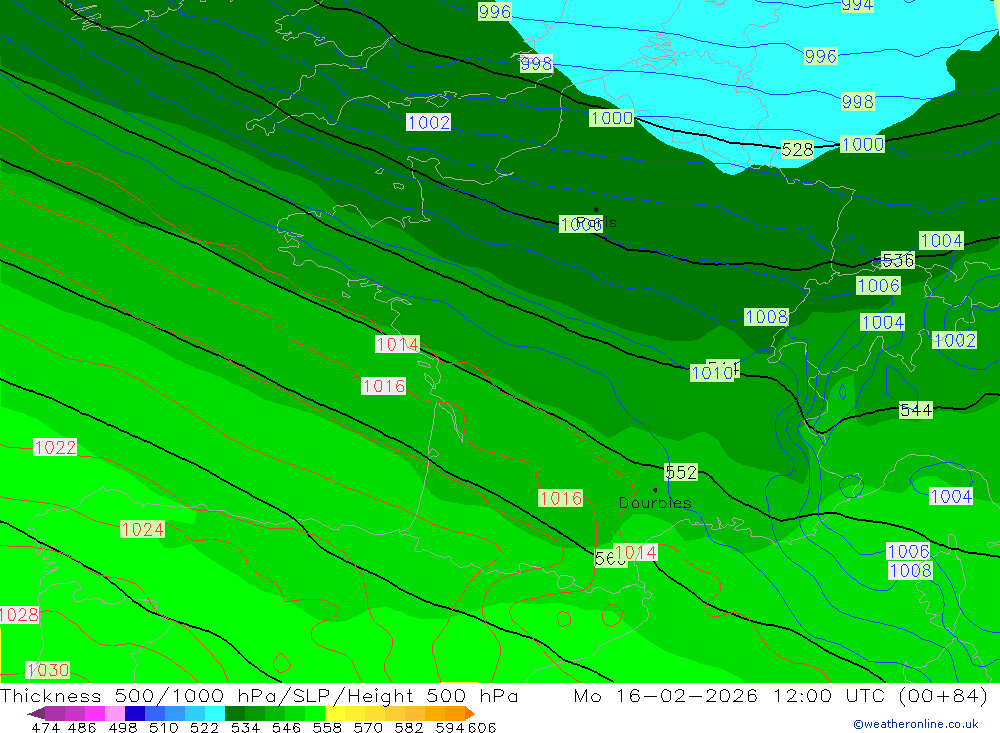
Task: Select the 528 thickness contour label
Action: pyautogui.click(x=797, y=149)
